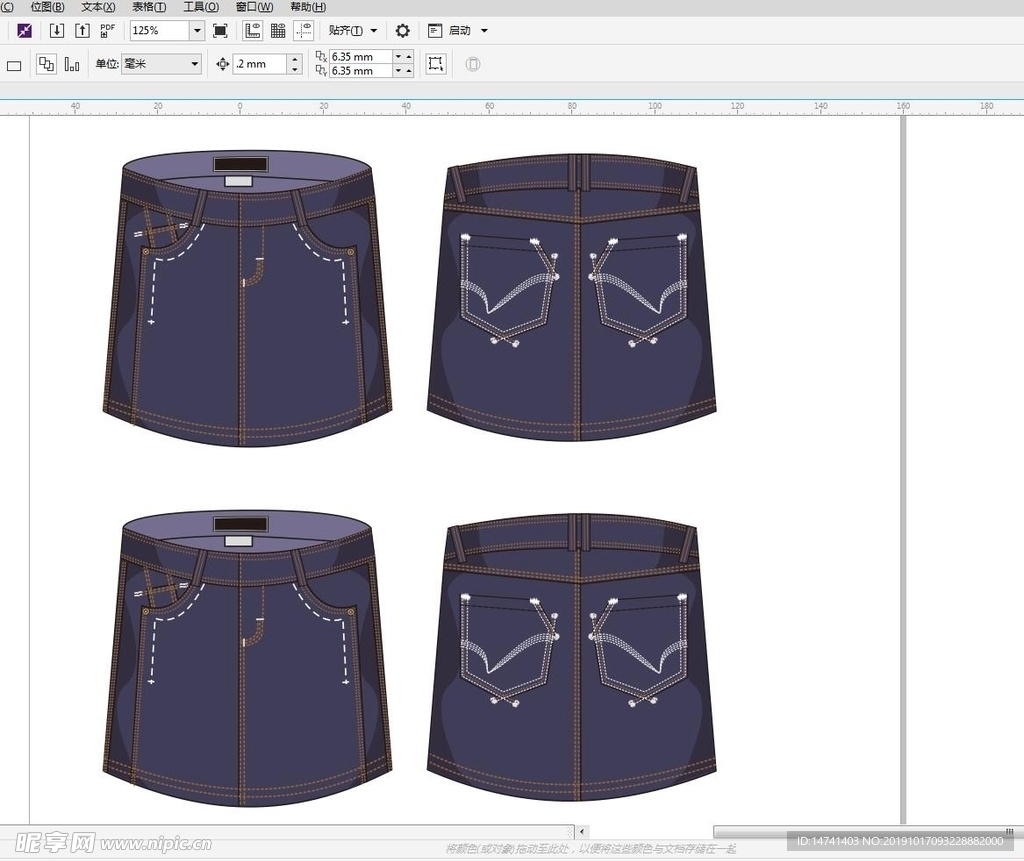Toggle the treat as filled button
Image resolution: width=1024 pixels, height=861 pixels.
(x=436, y=64)
